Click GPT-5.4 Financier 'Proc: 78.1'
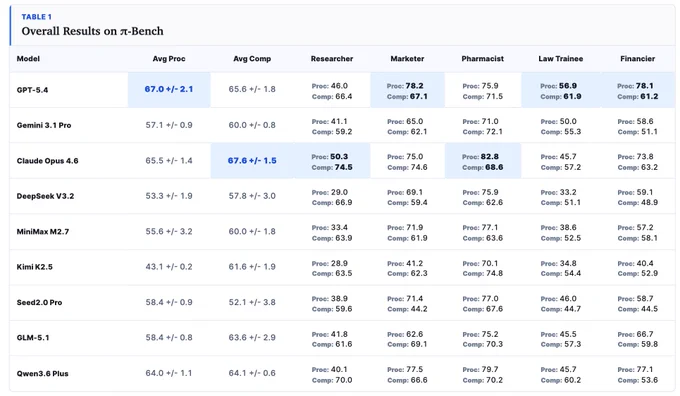Viewport: 680px width, 396px height. [635, 86]
